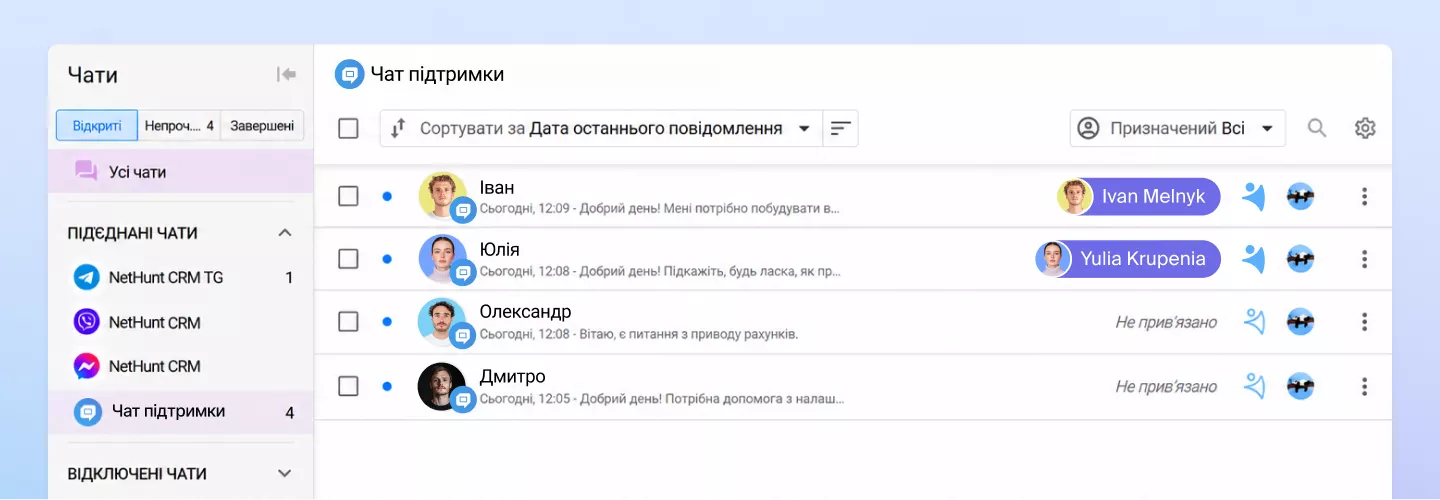Viewport: 1440px width, 500px height.
Task: Click the unread count 1 beside NetHunt CRM TG
Action: pyautogui.click(x=290, y=278)
